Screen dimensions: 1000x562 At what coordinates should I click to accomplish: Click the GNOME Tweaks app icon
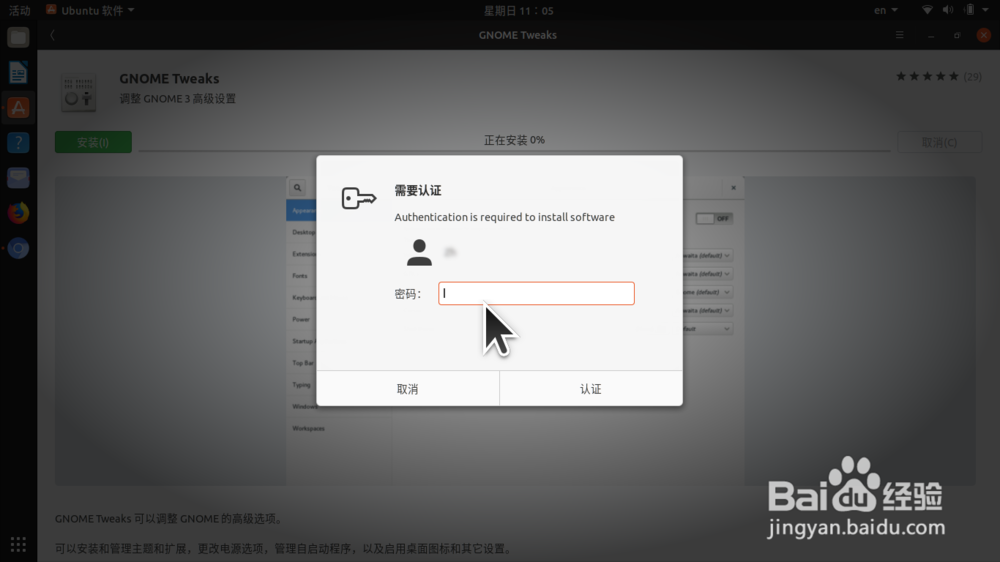(79, 92)
